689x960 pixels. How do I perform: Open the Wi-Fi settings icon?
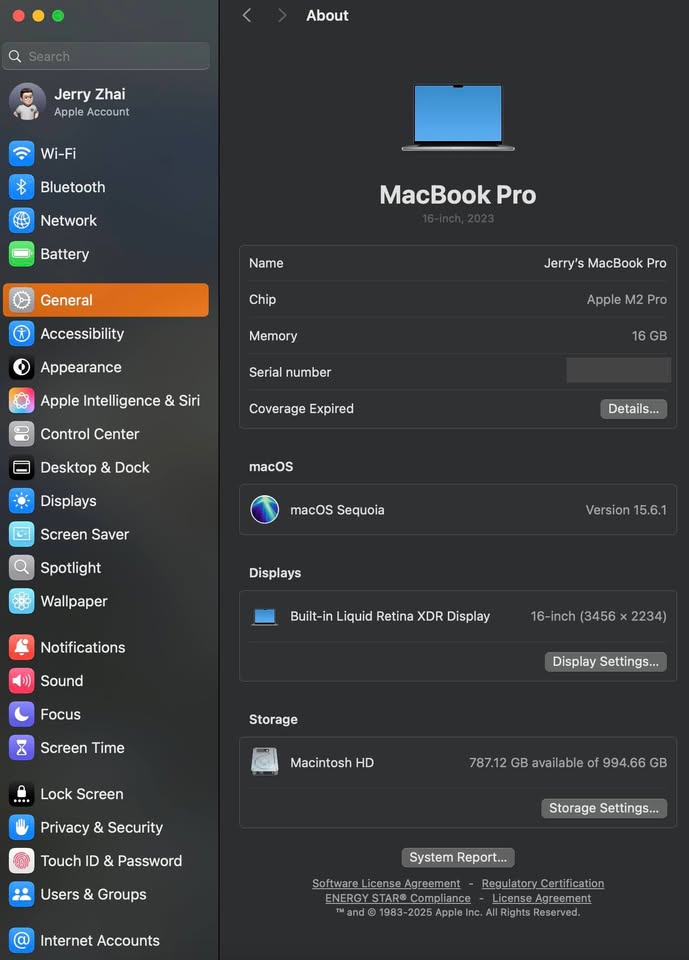(21, 154)
